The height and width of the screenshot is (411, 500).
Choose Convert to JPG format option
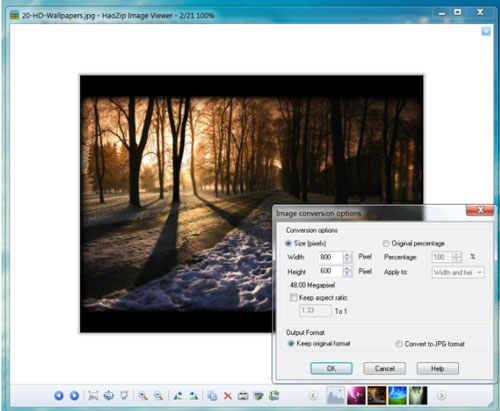coord(399,344)
